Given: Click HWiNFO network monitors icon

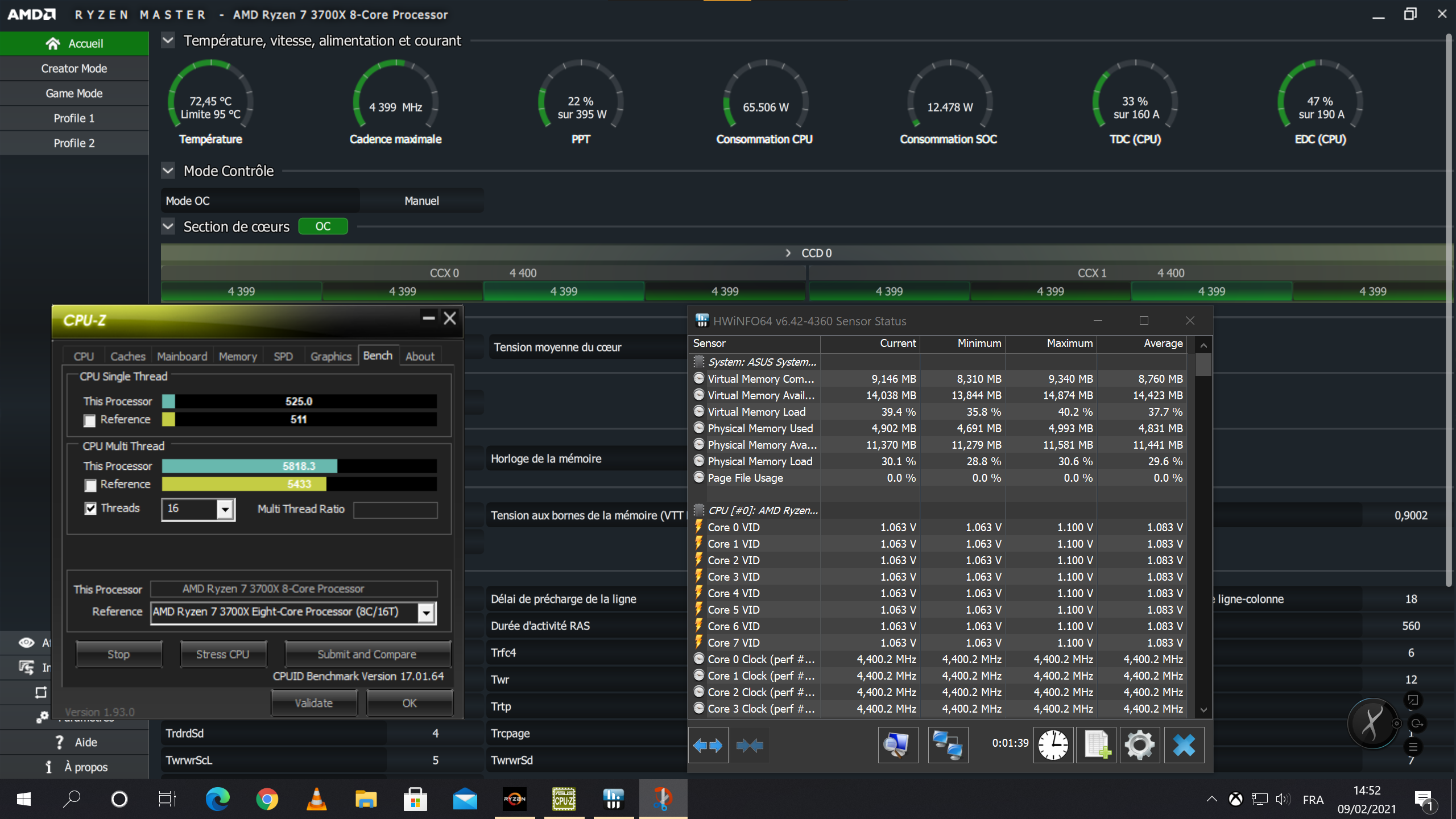Looking at the screenshot, I should point(948,744).
